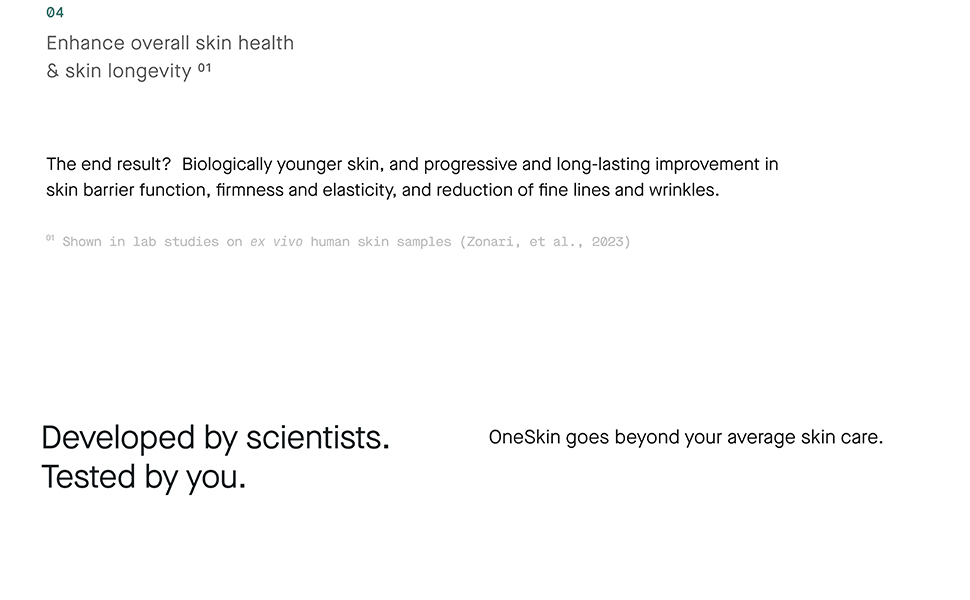Click the "04" step number
Screen dimensions: 970x600
coord(55,13)
